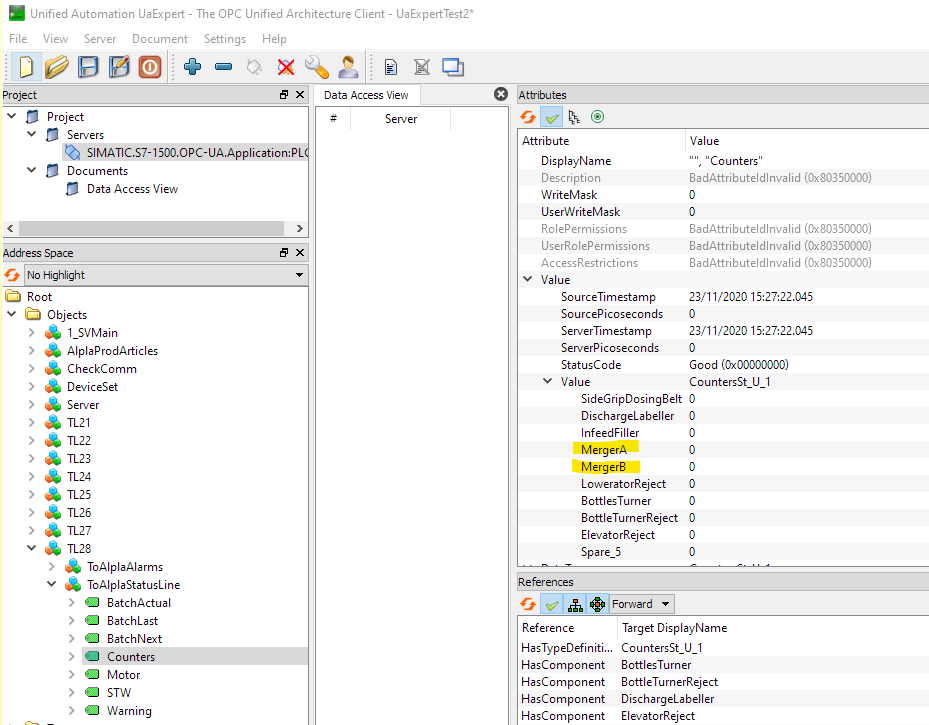Screen dimensions: 929x725
Task: Refresh the Address Space tree
Action: coord(12,275)
